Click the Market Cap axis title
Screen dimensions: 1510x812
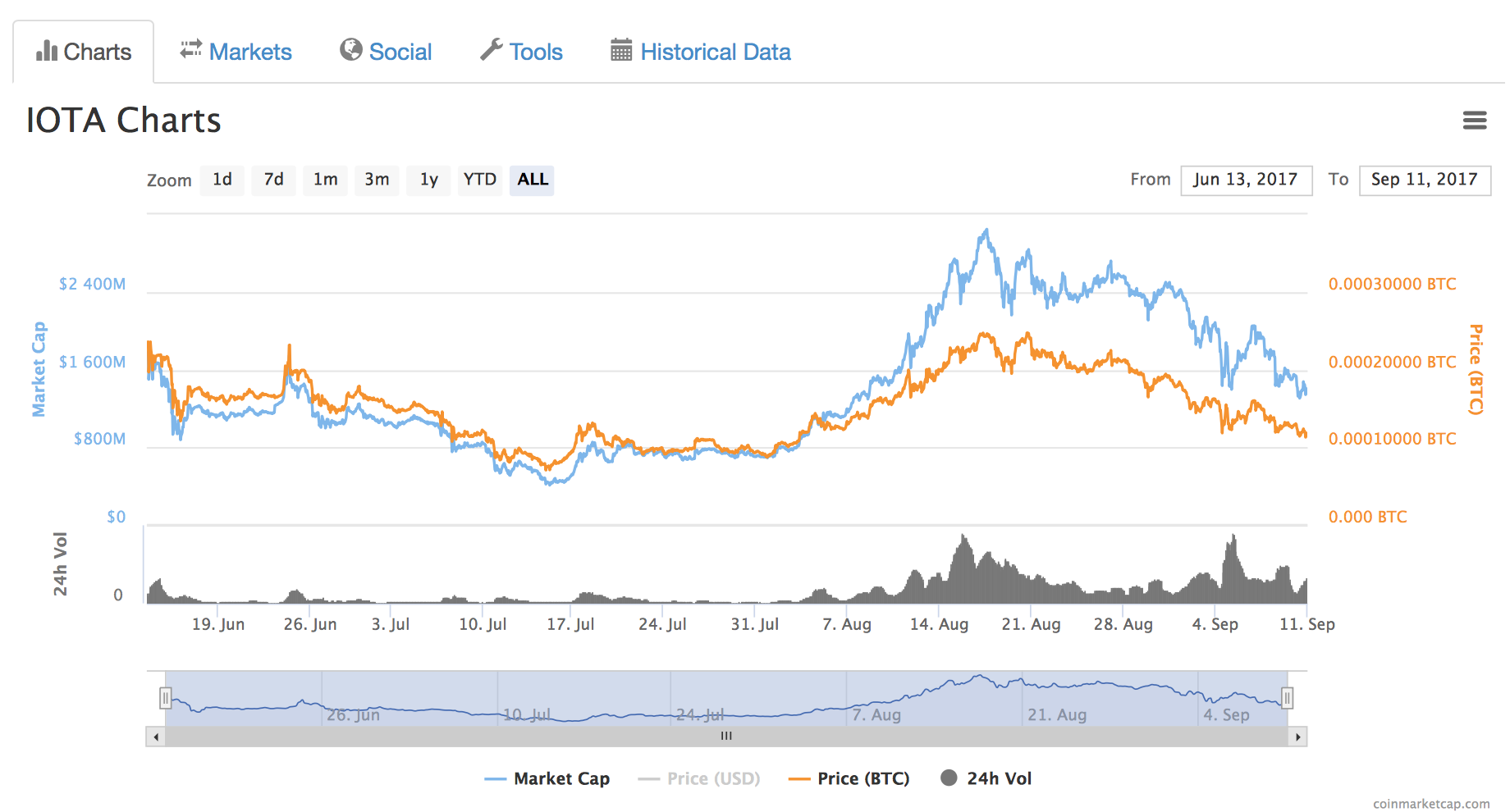38,369
